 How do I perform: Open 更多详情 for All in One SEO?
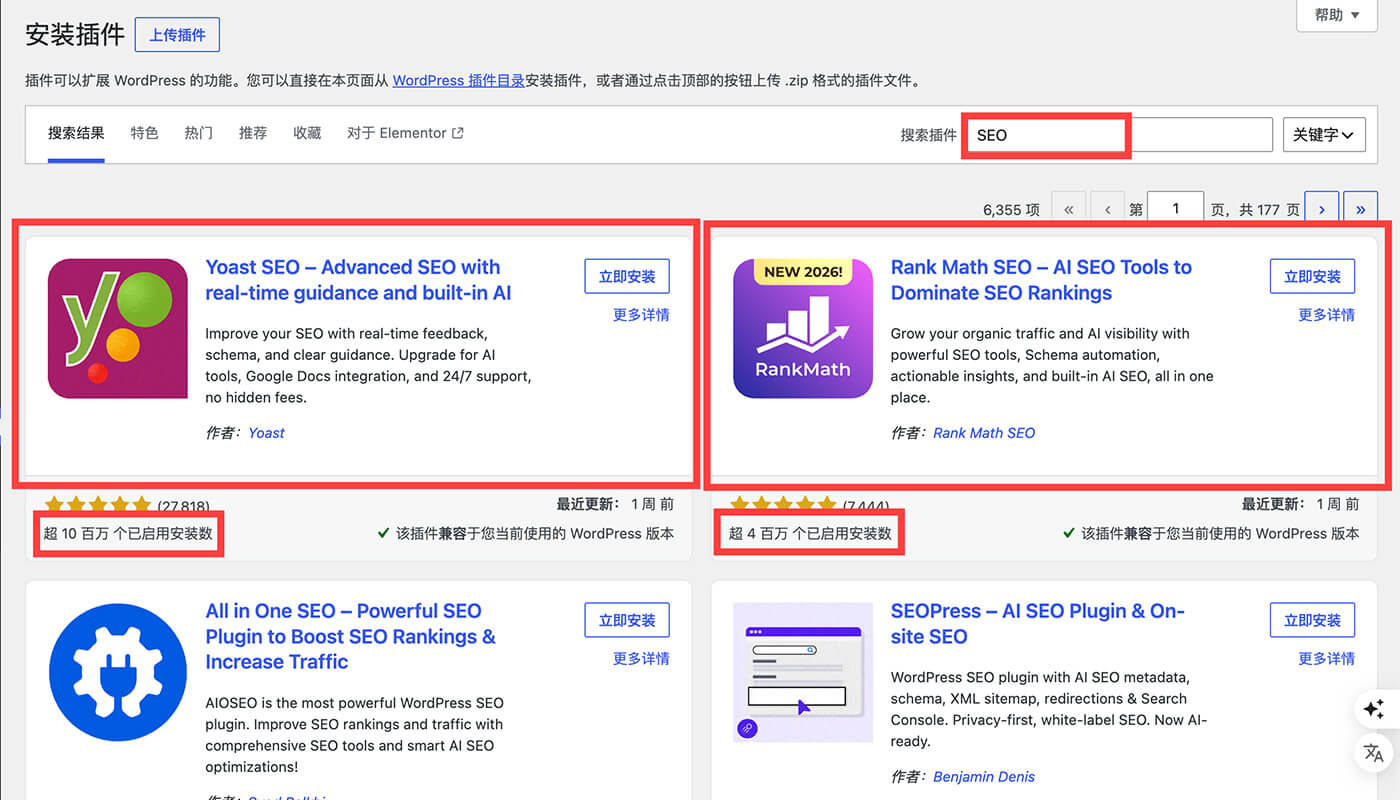pyautogui.click(x=641, y=659)
